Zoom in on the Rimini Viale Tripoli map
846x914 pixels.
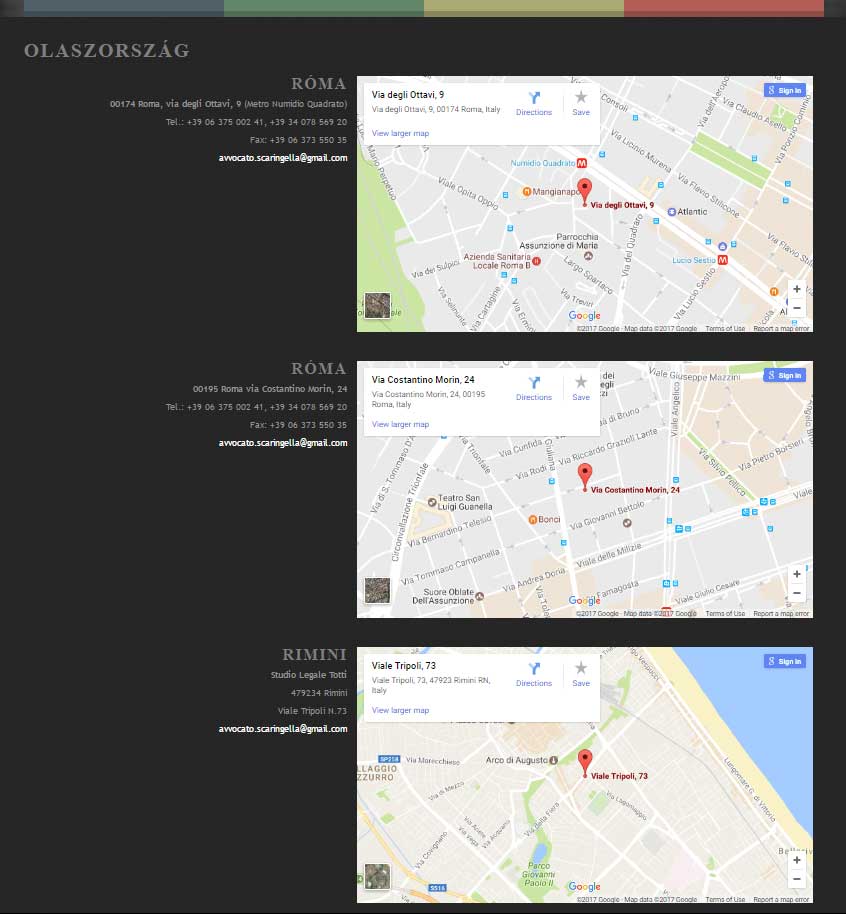pos(796,860)
